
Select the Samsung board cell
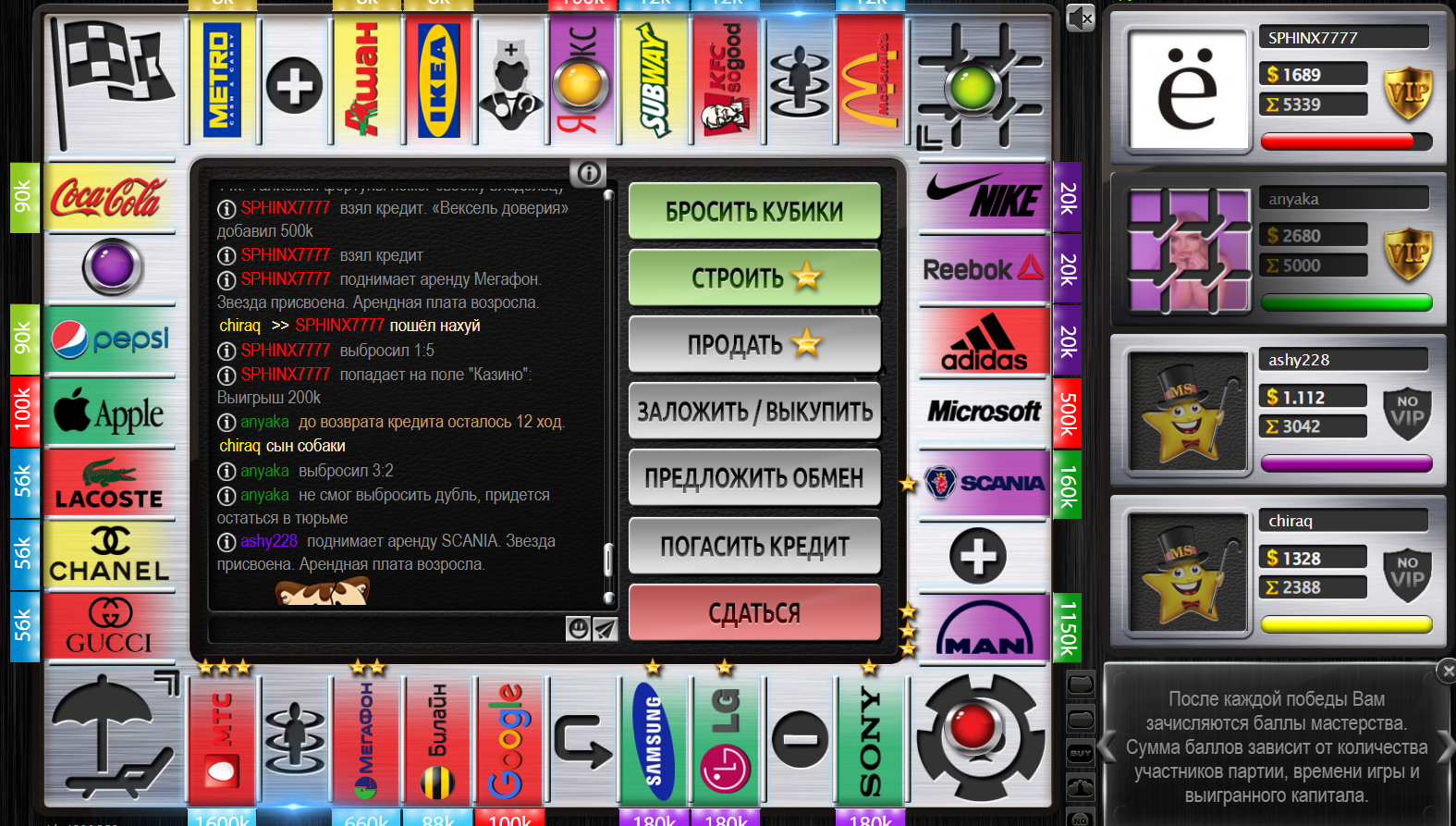click(x=654, y=740)
